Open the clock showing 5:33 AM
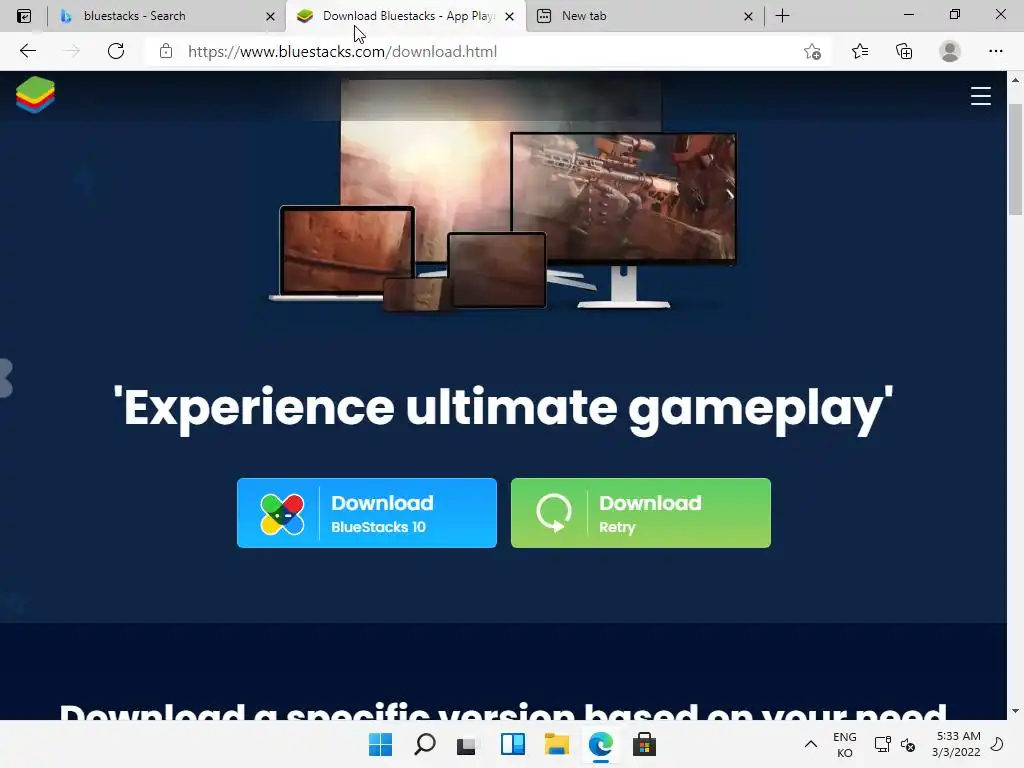The image size is (1024, 768). pos(957,744)
